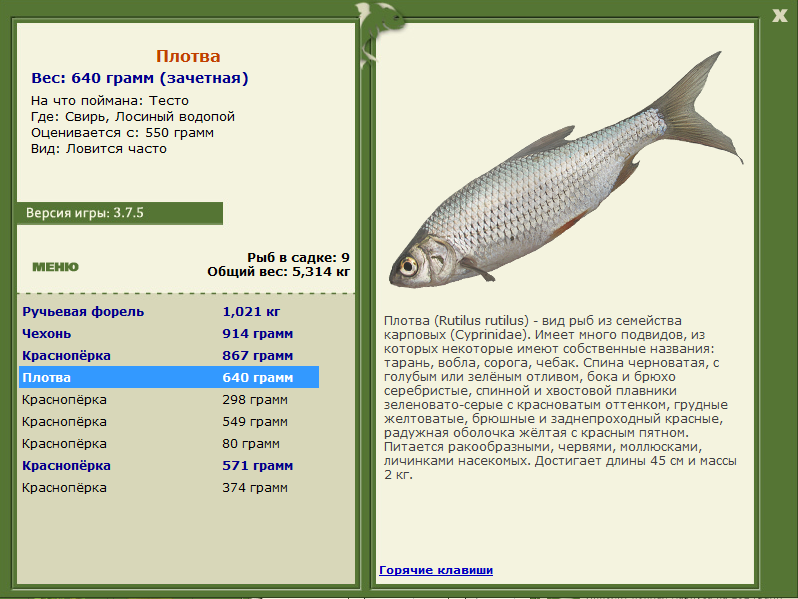Select Краснопёрка 80 грамм row
The image size is (798, 599).
coord(169,443)
